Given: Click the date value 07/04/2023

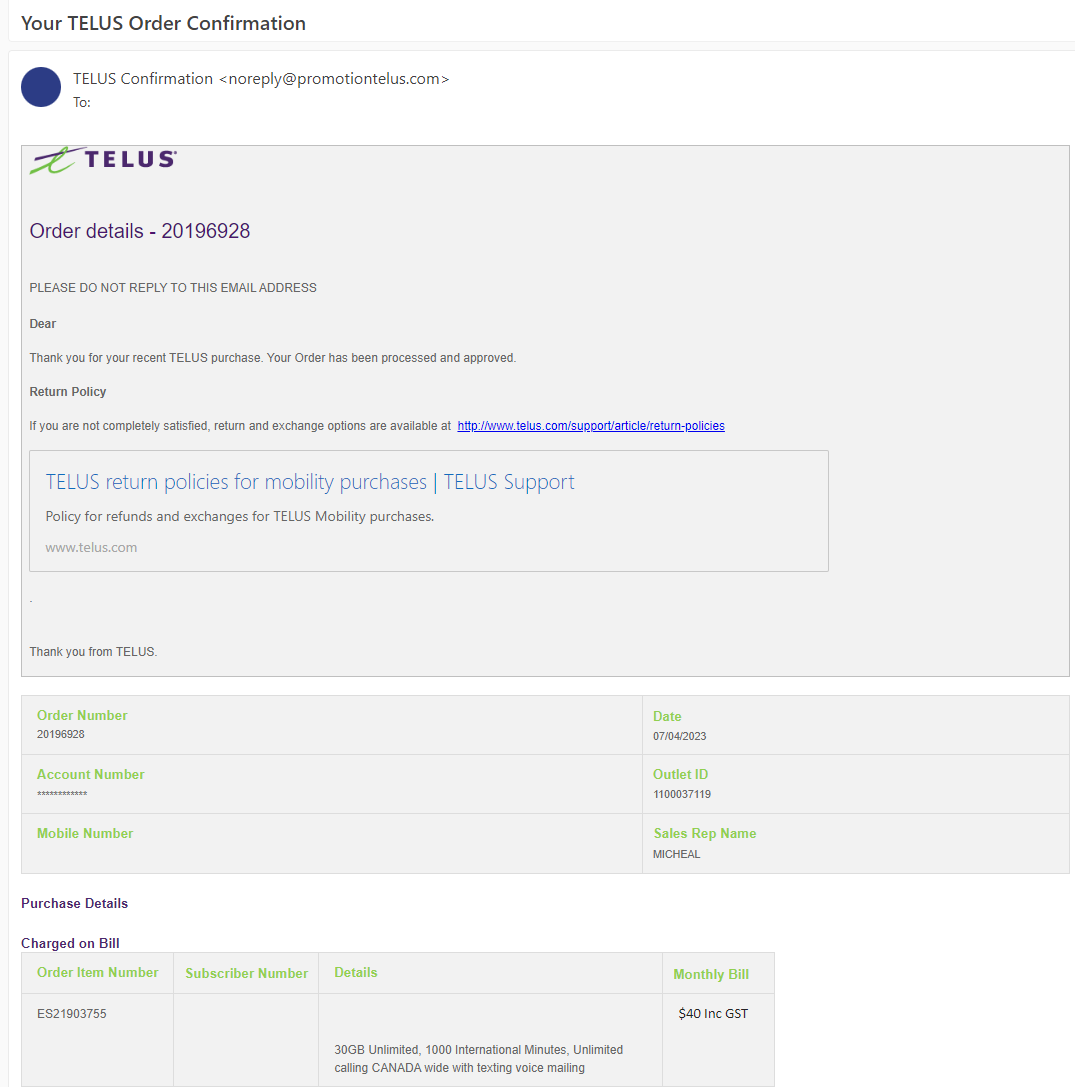Looking at the screenshot, I should [680, 736].
